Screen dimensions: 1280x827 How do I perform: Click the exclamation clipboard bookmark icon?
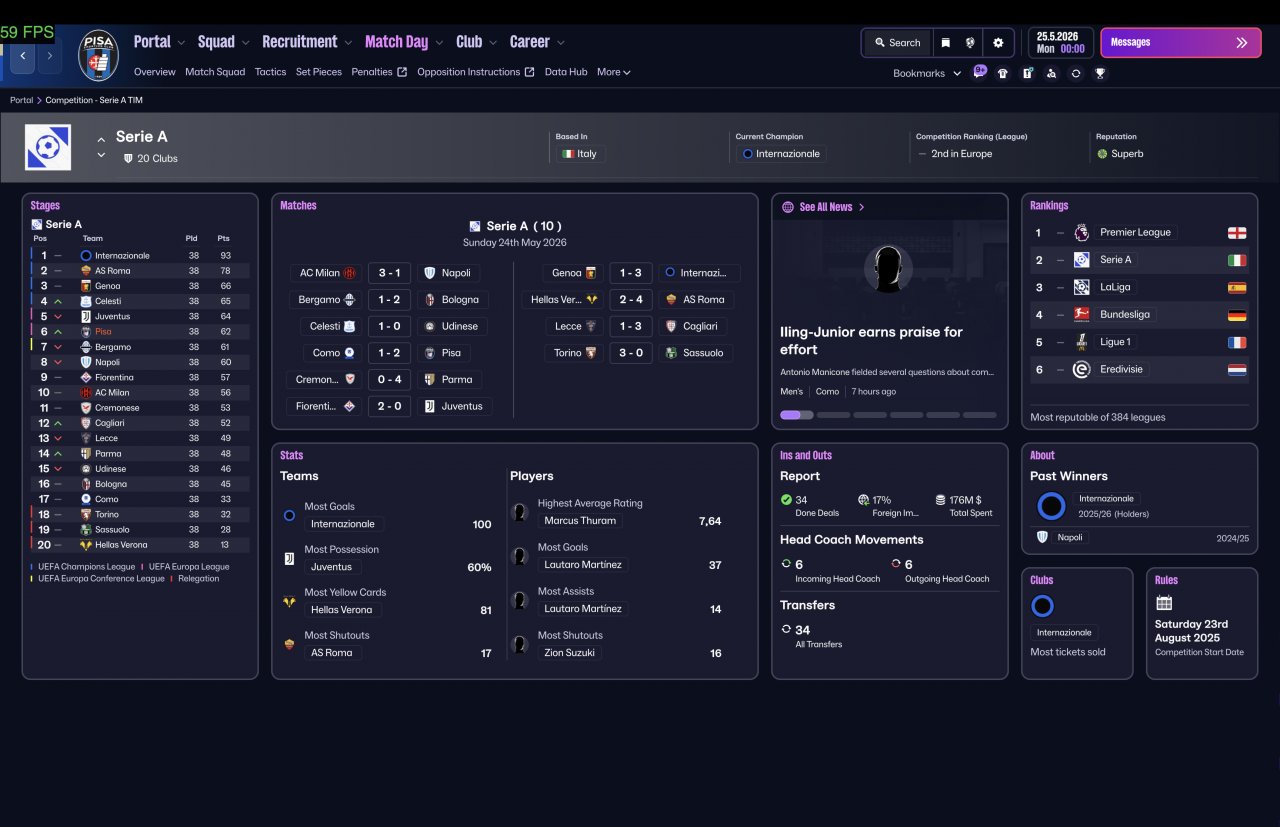point(1027,73)
